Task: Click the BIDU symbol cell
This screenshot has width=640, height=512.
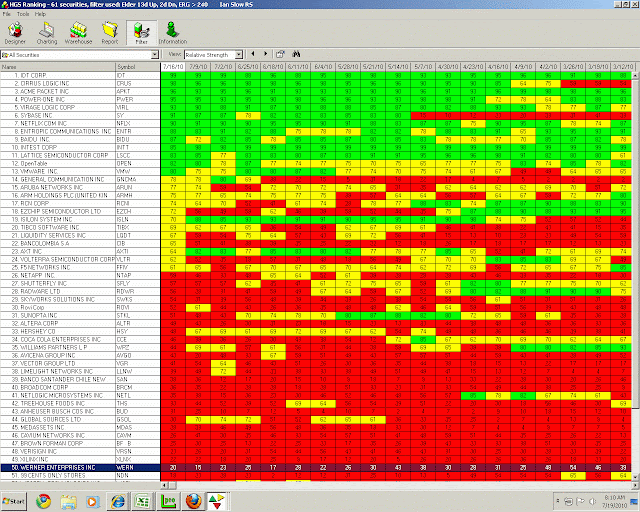Action: (138, 139)
